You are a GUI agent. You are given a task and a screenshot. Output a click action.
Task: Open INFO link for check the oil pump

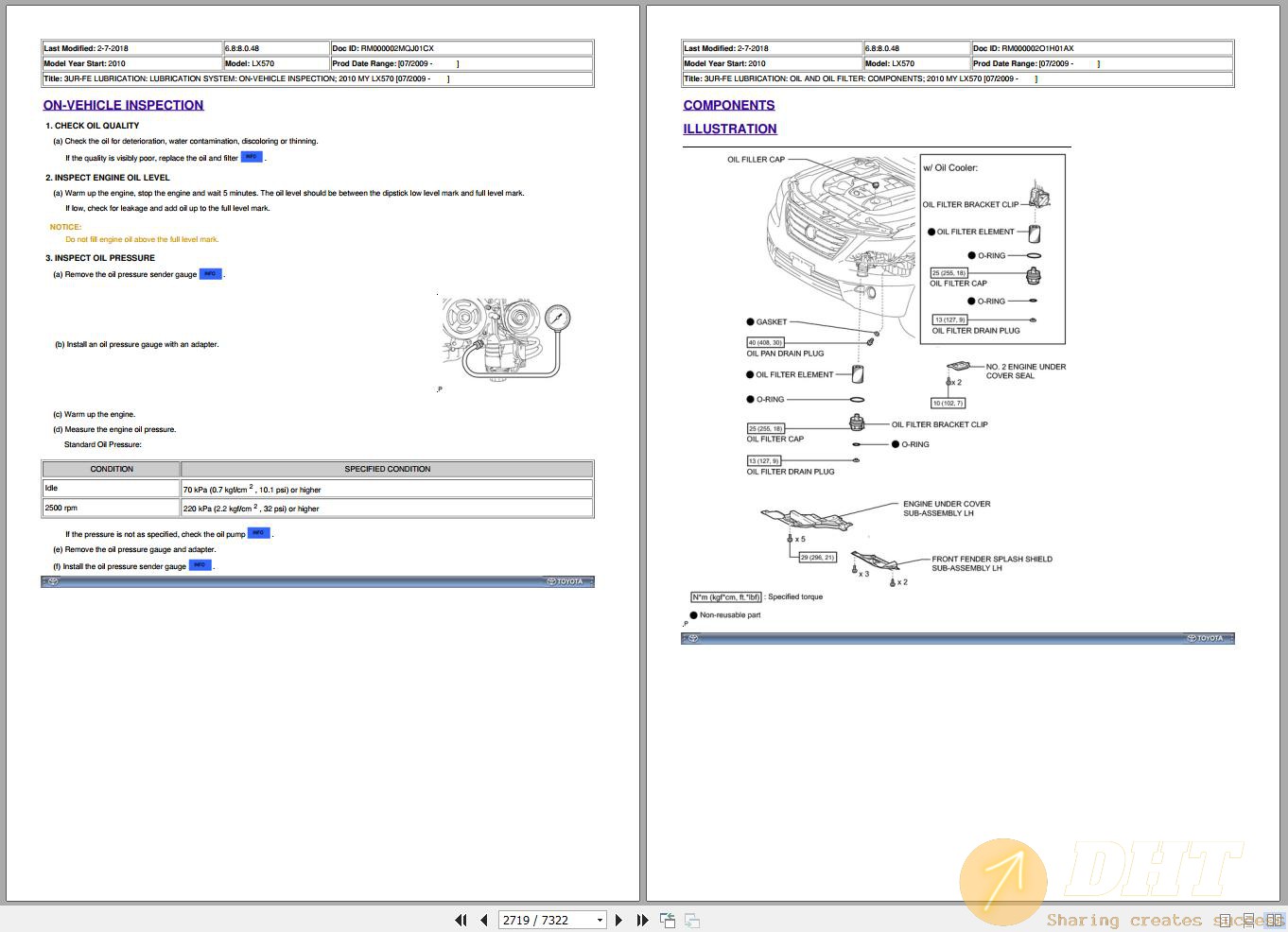tap(259, 533)
